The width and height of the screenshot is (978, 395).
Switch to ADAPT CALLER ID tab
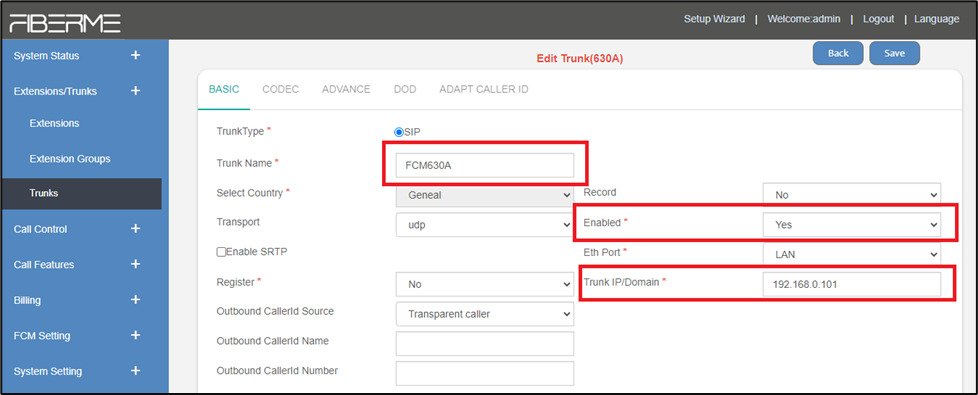[484, 89]
